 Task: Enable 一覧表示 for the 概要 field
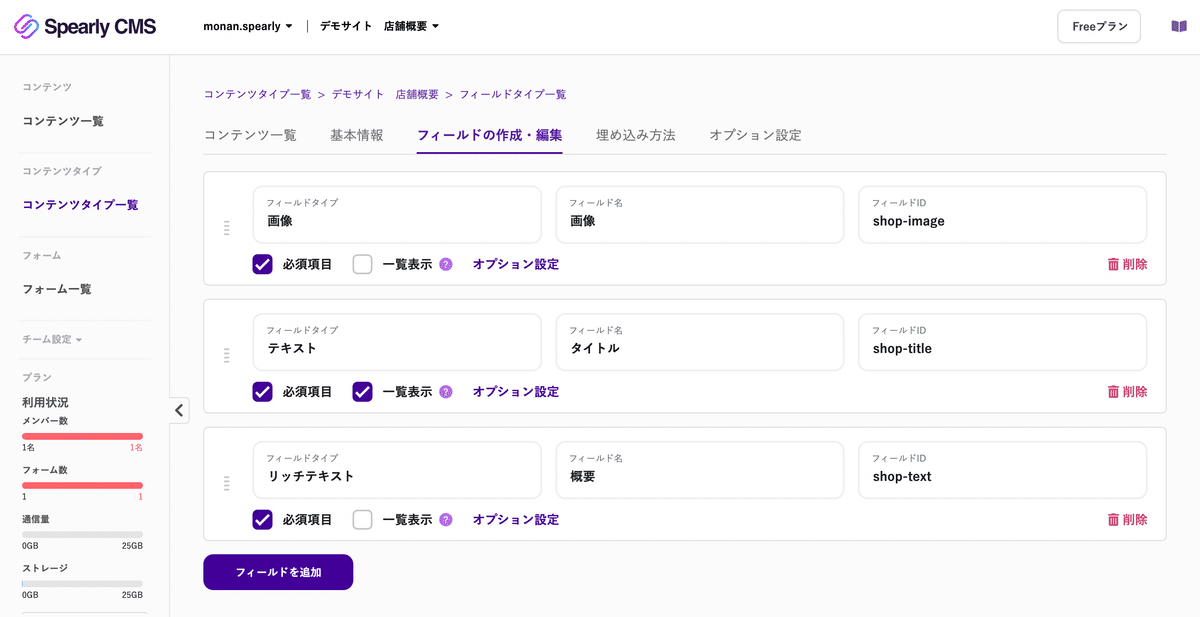(x=362, y=520)
